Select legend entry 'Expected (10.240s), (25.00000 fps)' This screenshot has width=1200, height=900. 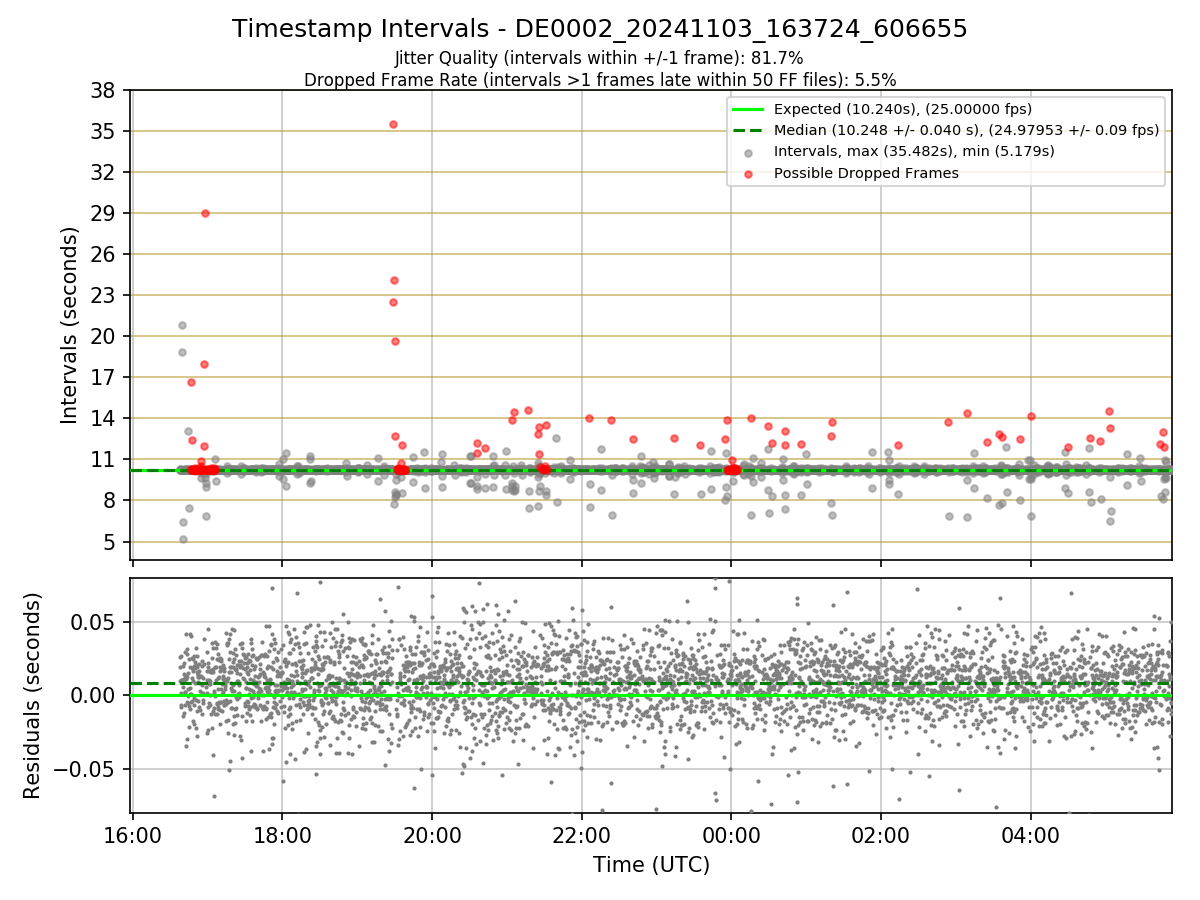tap(904, 109)
